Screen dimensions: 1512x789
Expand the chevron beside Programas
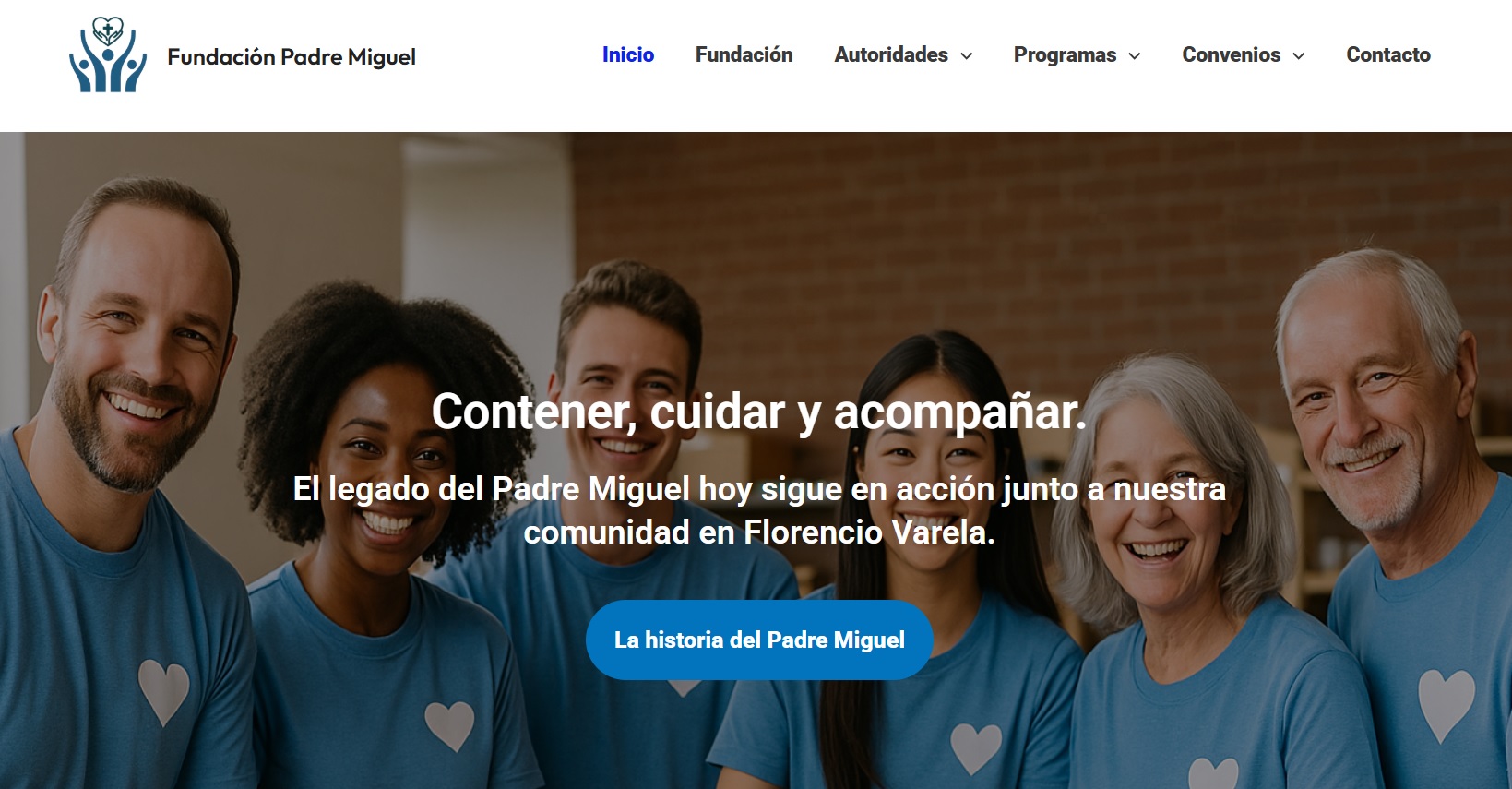(1135, 56)
